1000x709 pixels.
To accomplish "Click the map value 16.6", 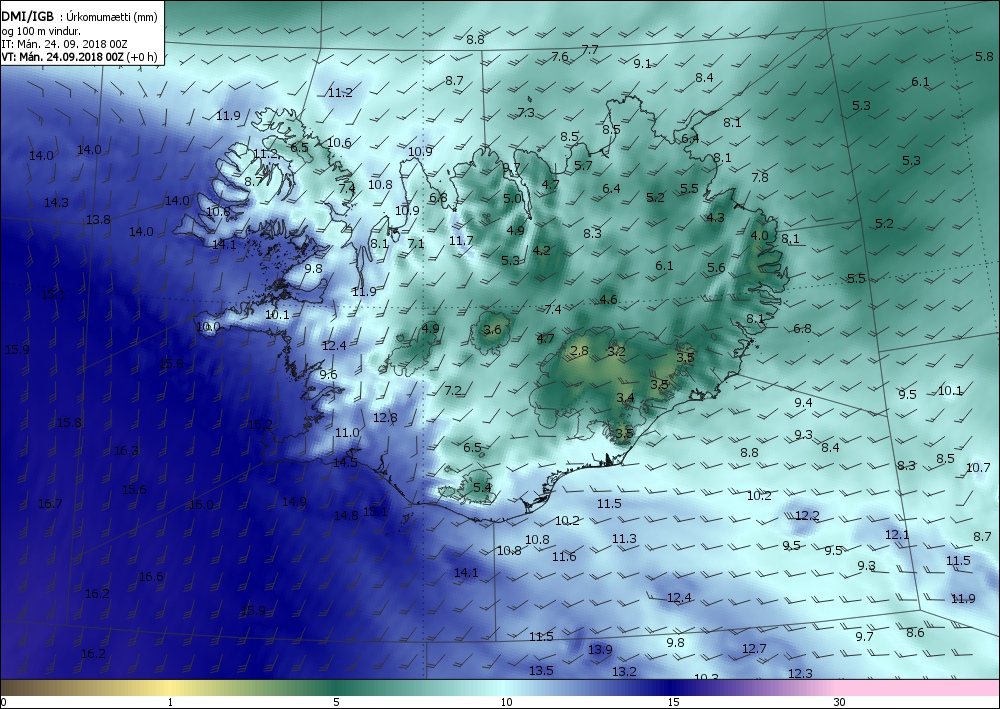I will point(151,577).
